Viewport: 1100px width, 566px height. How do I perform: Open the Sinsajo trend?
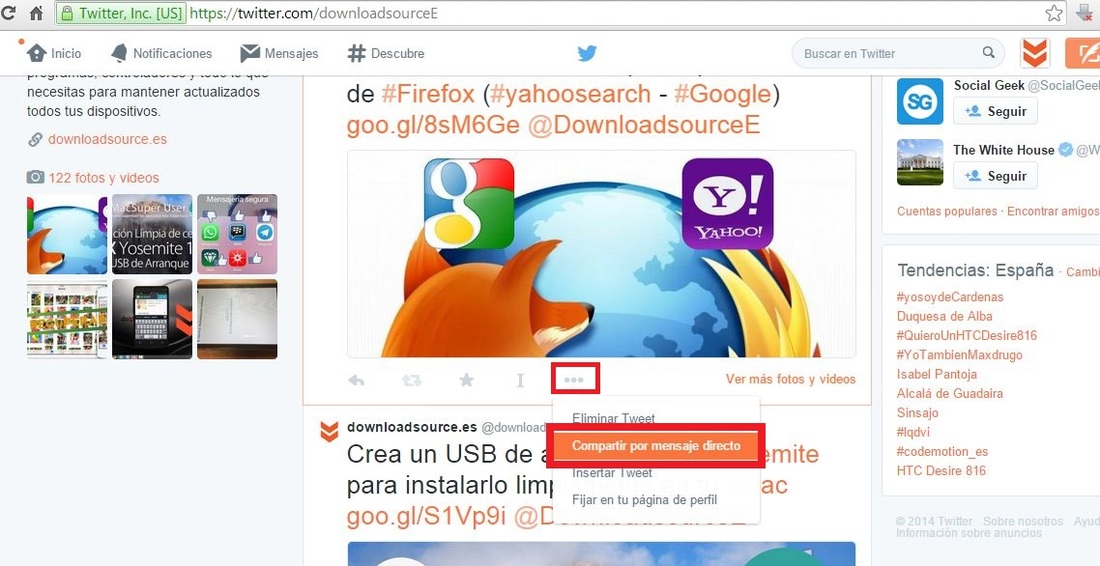click(x=917, y=412)
